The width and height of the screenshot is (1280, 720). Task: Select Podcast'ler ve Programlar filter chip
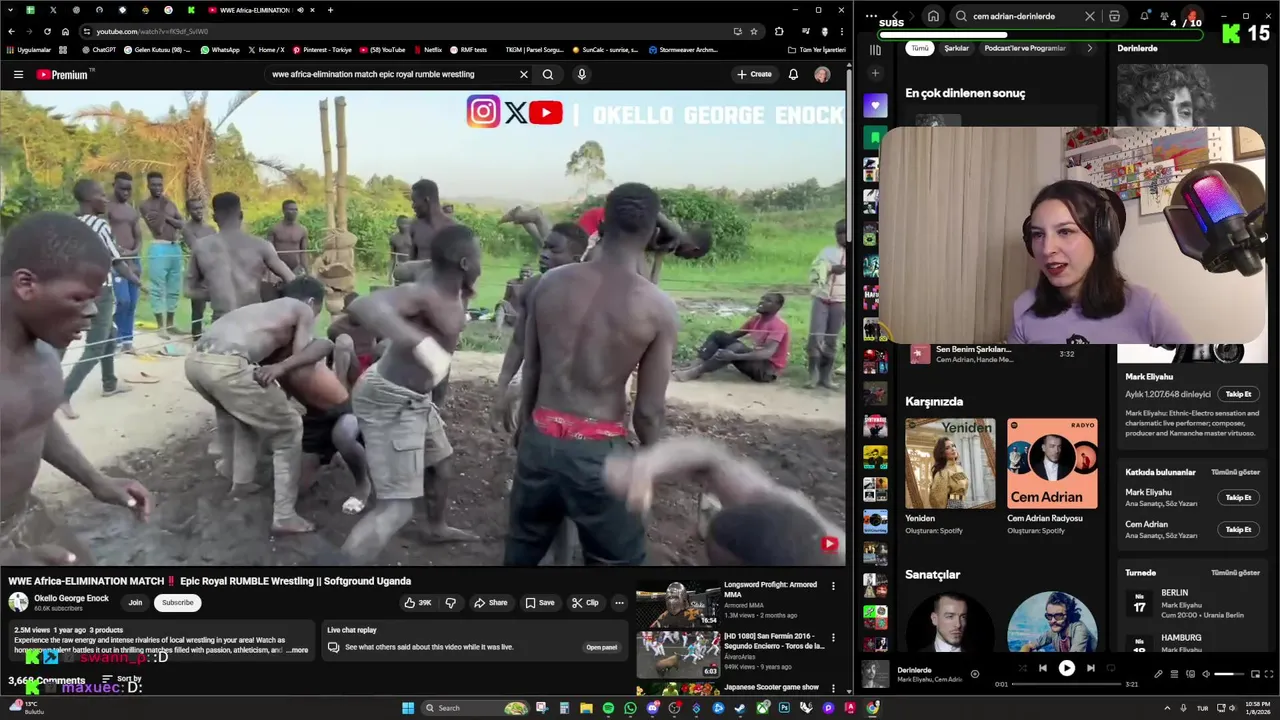coord(1025,48)
